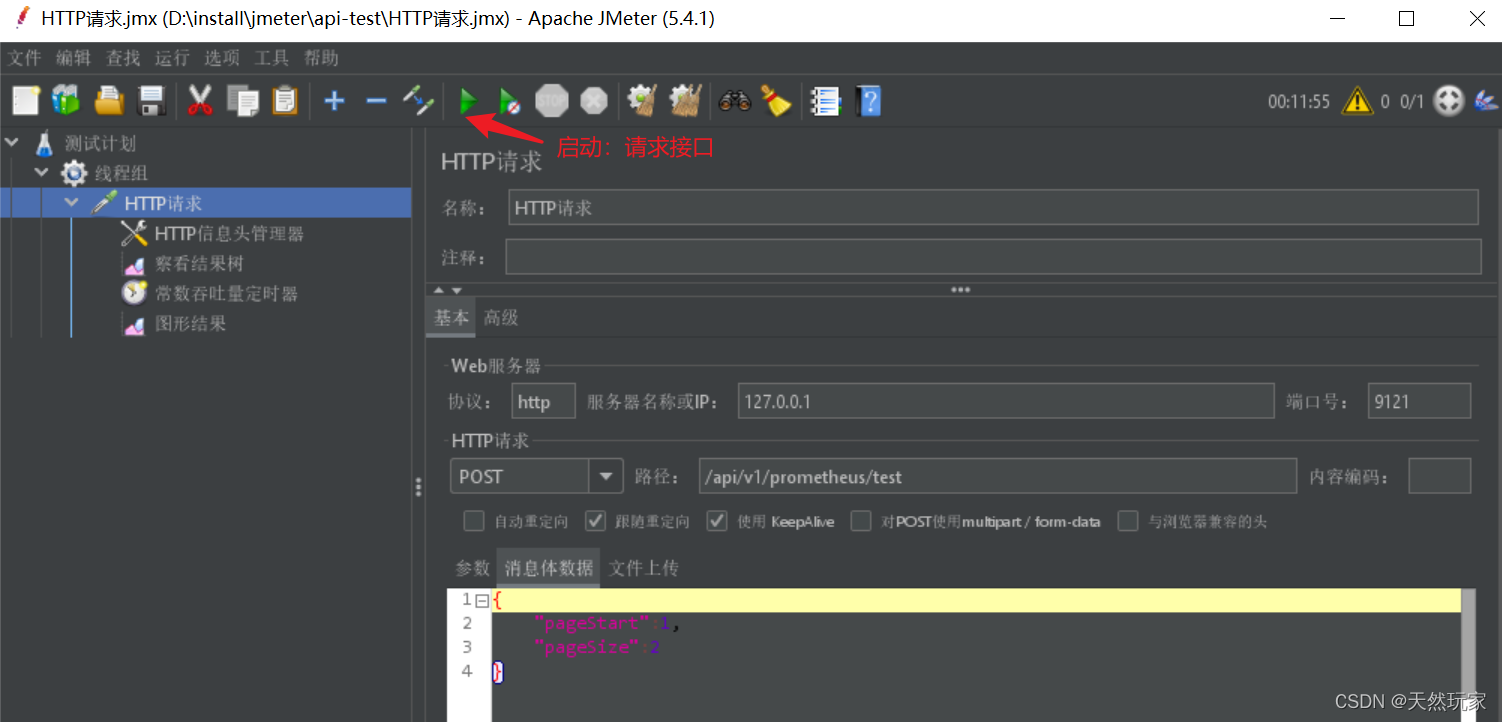This screenshot has width=1502, height=722.
Task: Click the remote engines round icon
Action: [x=1448, y=101]
